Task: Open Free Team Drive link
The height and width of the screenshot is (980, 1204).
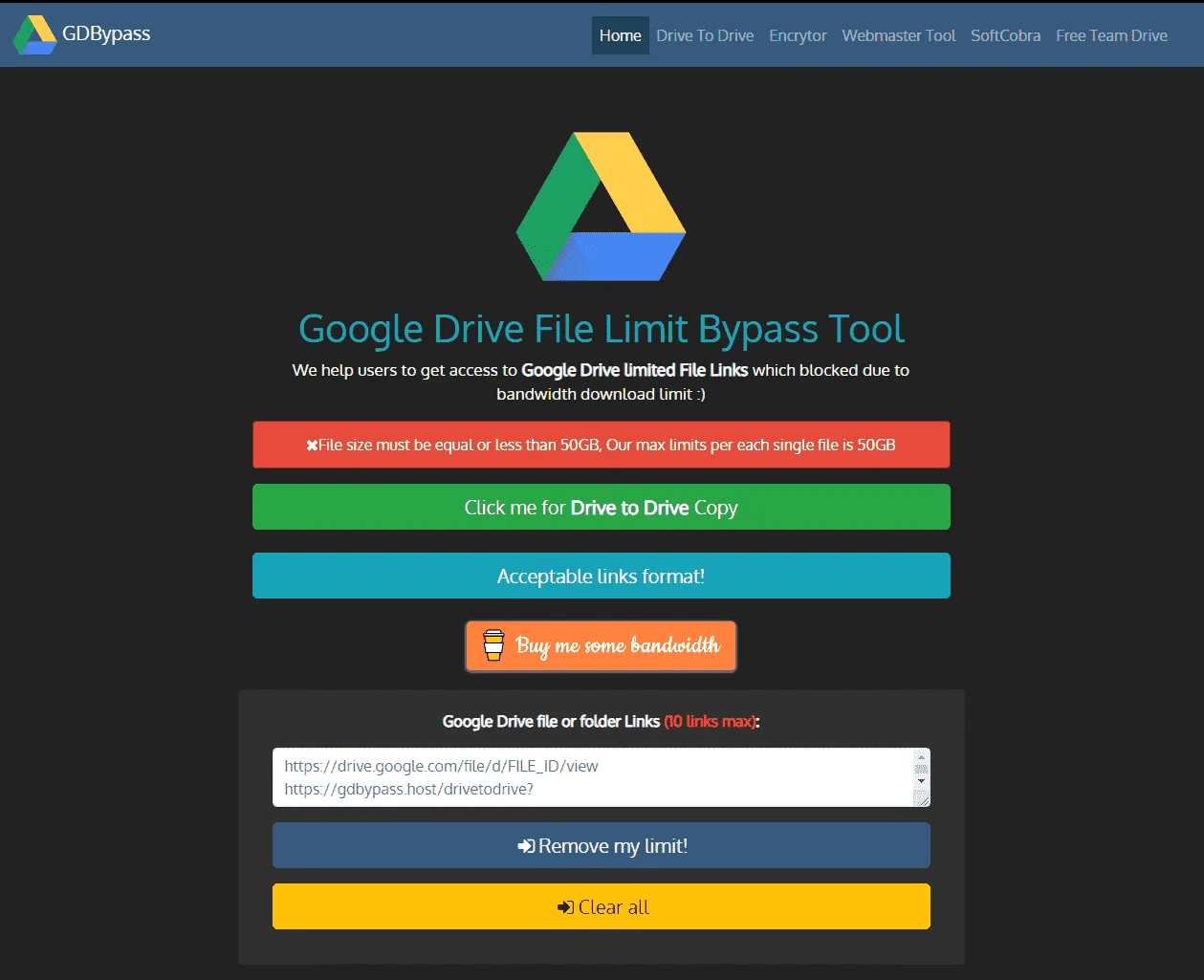Action: coord(1111,35)
